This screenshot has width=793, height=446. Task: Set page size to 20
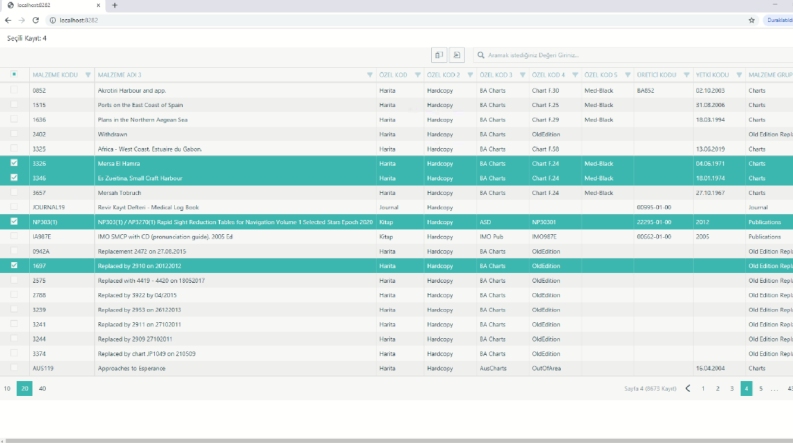point(24,388)
